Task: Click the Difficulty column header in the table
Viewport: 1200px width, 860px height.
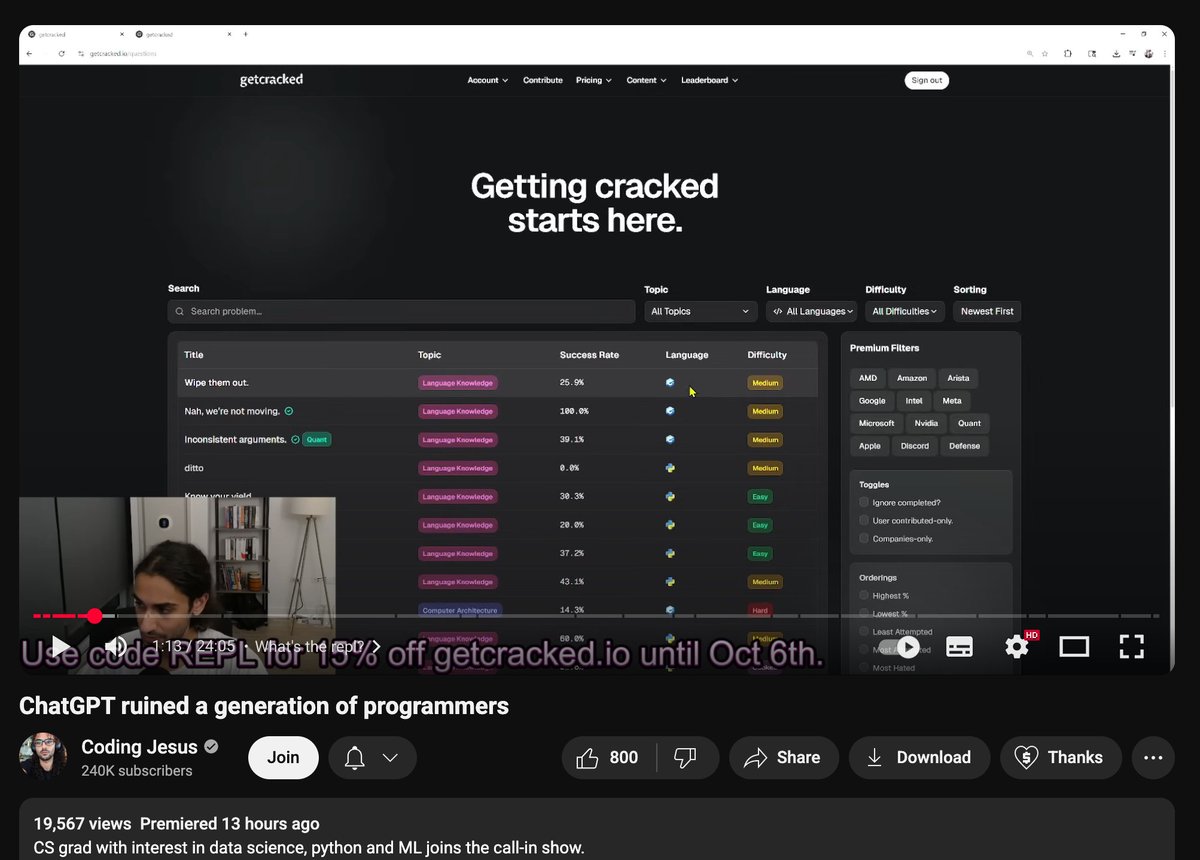Action: point(767,355)
